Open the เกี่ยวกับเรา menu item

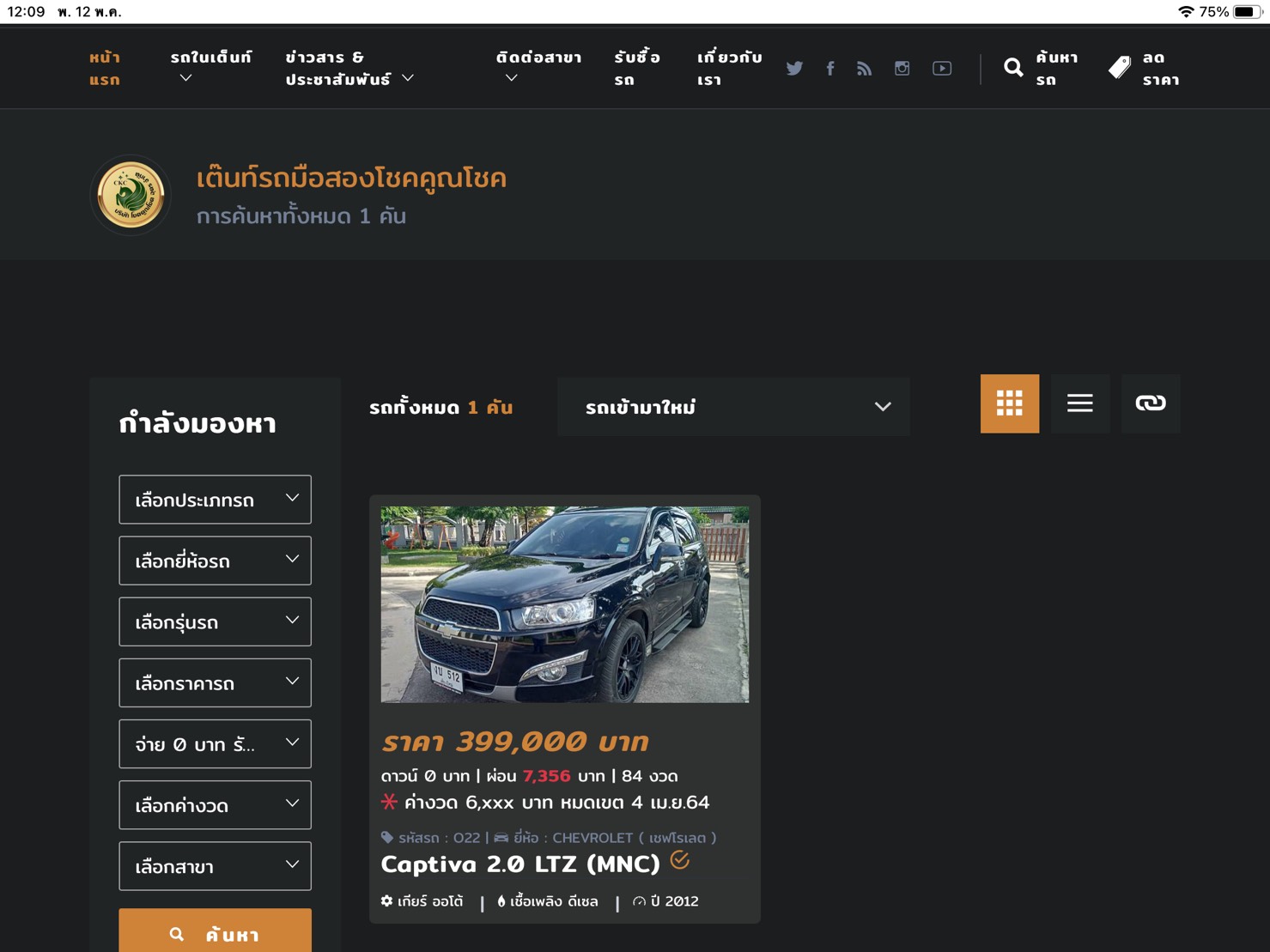point(729,68)
